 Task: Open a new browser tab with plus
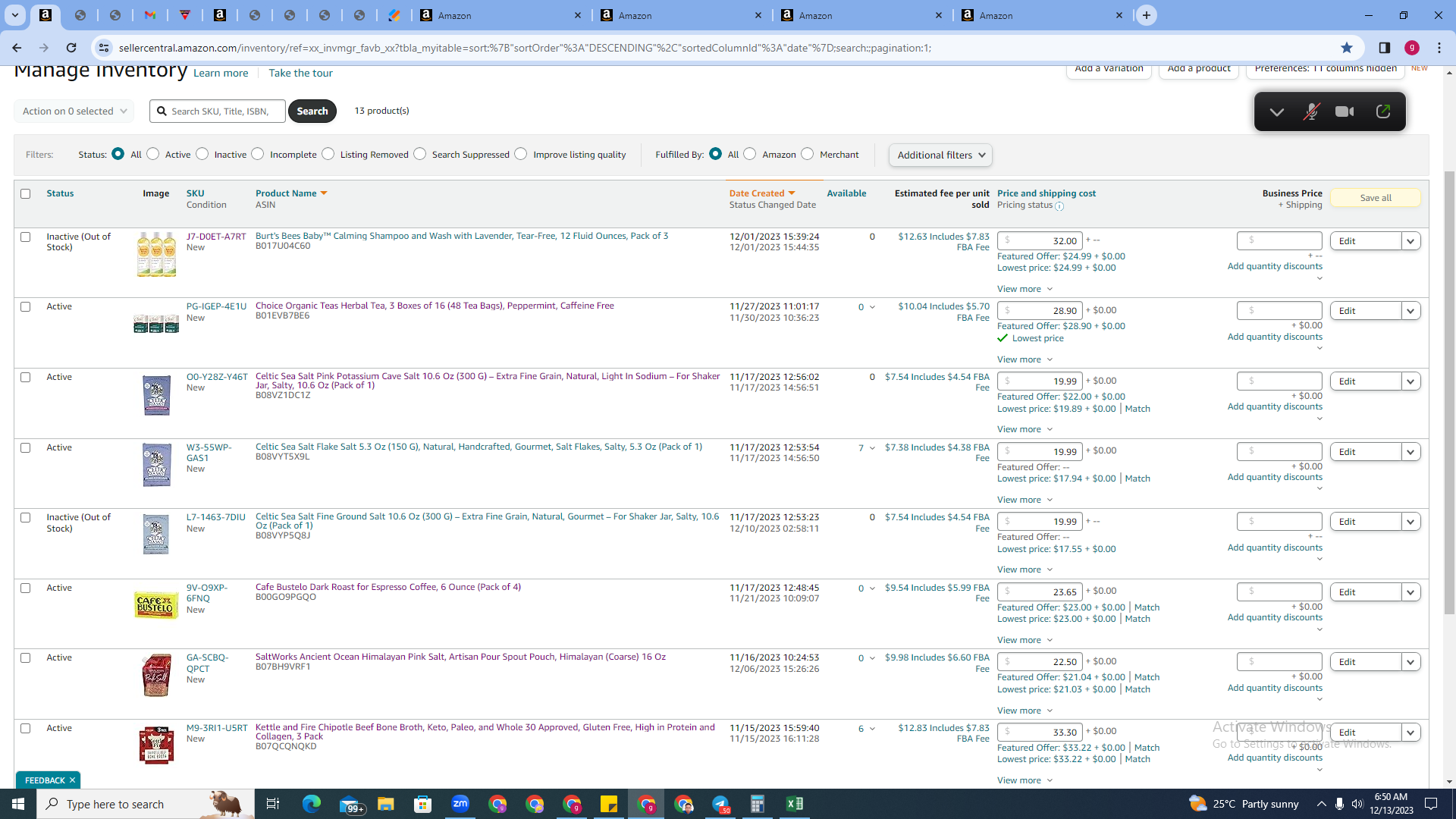[1147, 15]
